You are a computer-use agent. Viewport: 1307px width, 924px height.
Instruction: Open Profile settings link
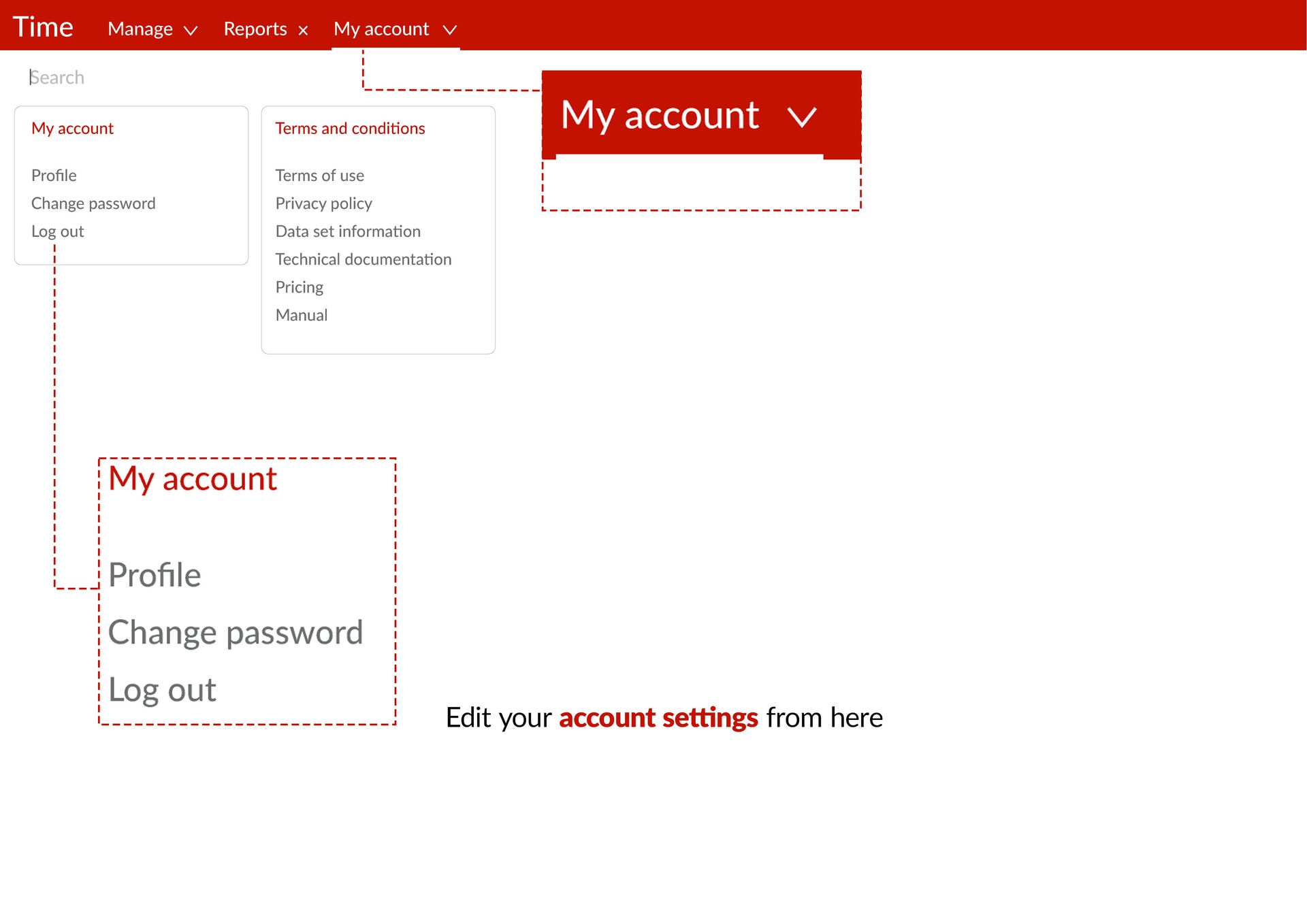[54, 176]
